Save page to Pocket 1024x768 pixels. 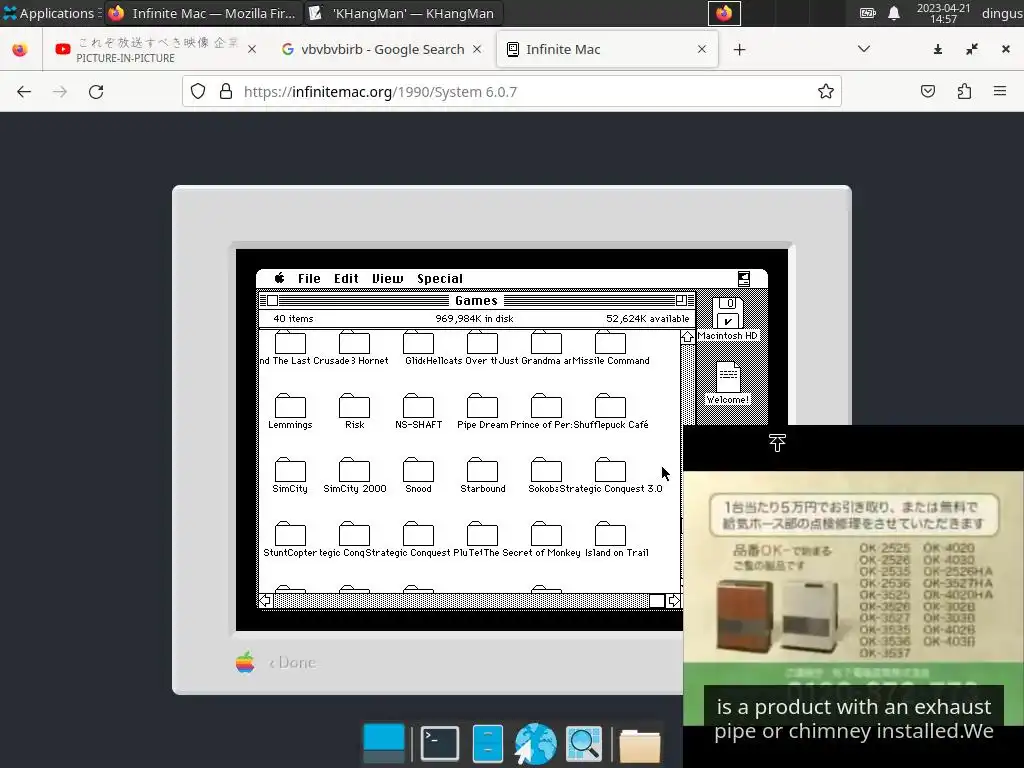928,91
